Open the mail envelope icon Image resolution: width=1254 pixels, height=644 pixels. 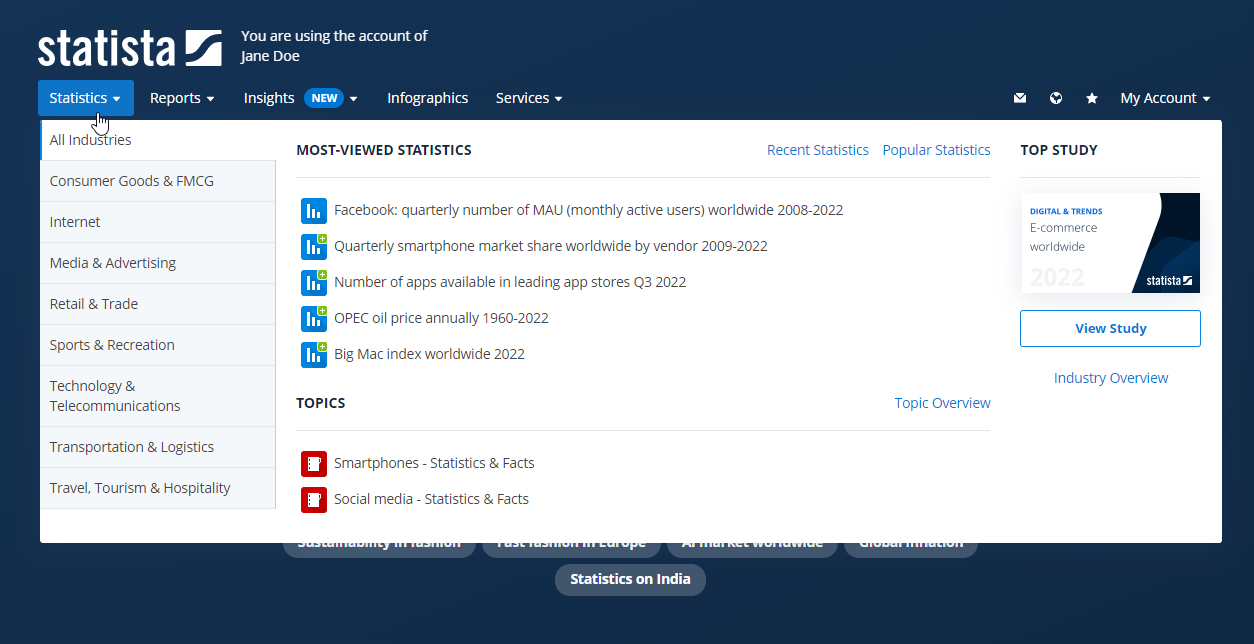[x=1020, y=98]
